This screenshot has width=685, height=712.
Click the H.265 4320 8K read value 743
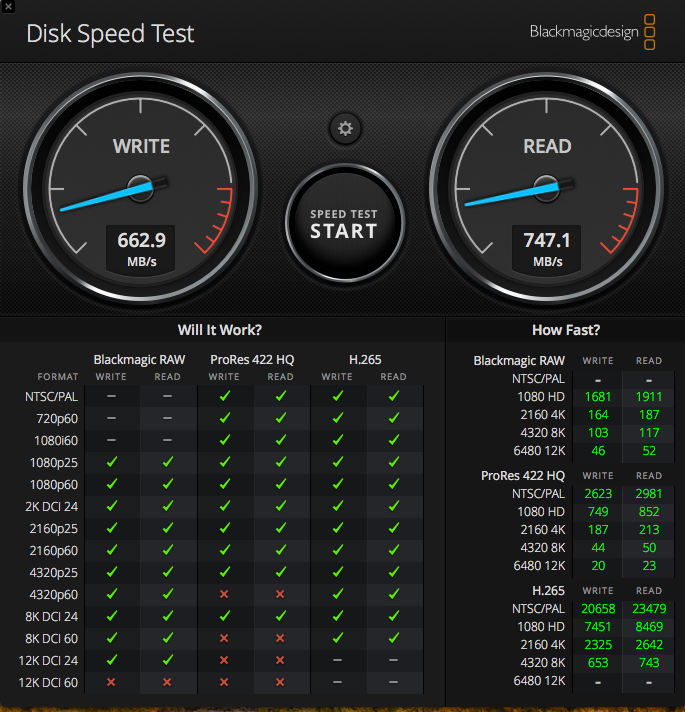pyautogui.click(x=649, y=663)
